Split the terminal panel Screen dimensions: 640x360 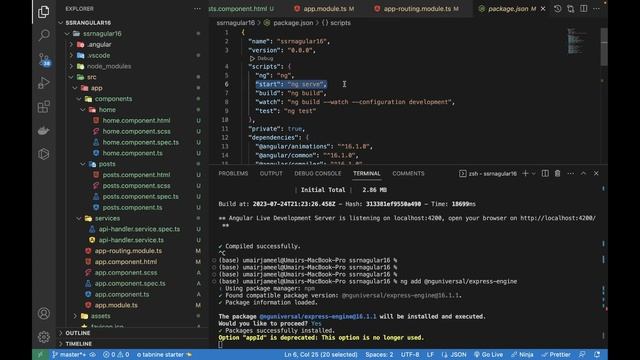coord(545,173)
